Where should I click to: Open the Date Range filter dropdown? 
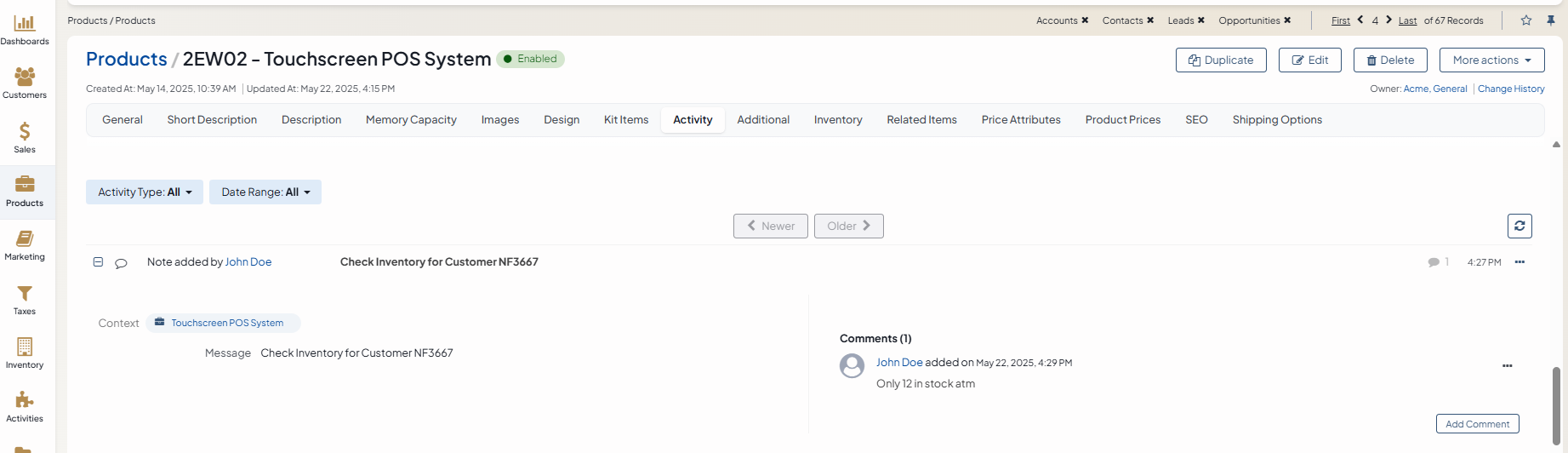pyautogui.click(x=265, y=192)
